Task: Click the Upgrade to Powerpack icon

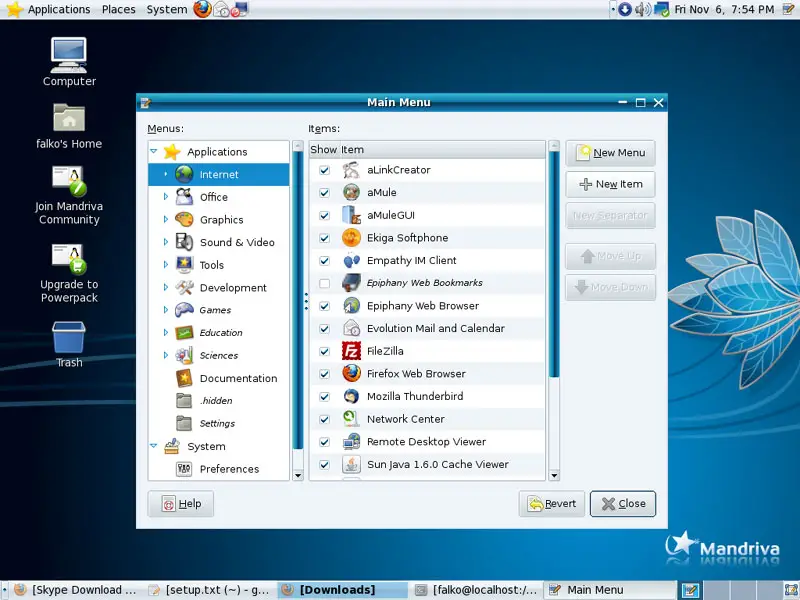Action: [69, 259]
